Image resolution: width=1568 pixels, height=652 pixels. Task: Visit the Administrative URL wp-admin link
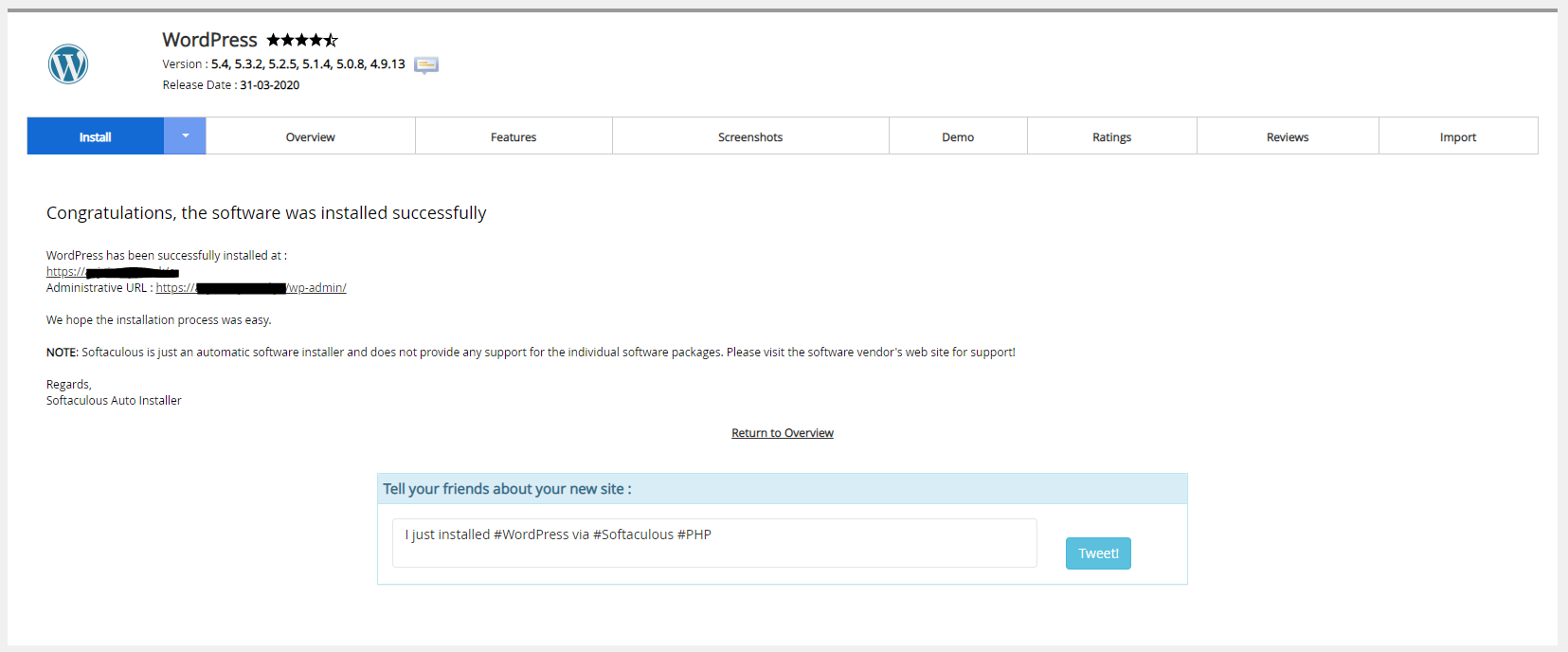[251, 288]
